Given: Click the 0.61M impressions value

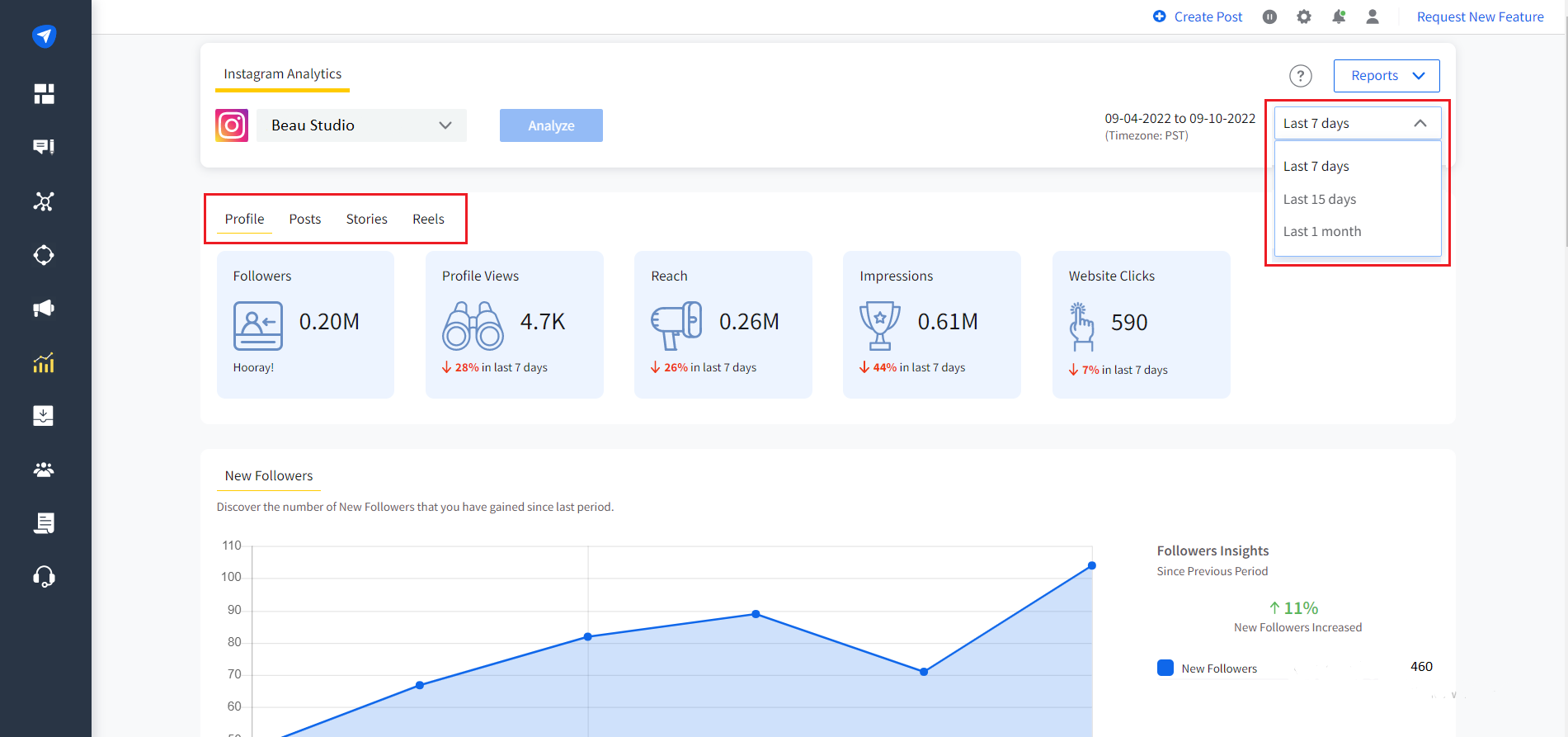Looking at the screenshot, I should click(948, 322).
